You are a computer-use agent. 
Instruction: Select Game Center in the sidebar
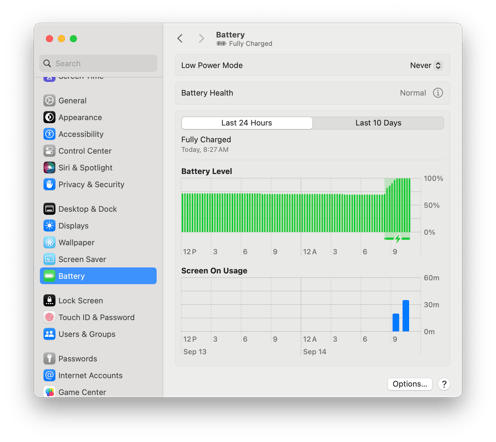tap(98, 391)
